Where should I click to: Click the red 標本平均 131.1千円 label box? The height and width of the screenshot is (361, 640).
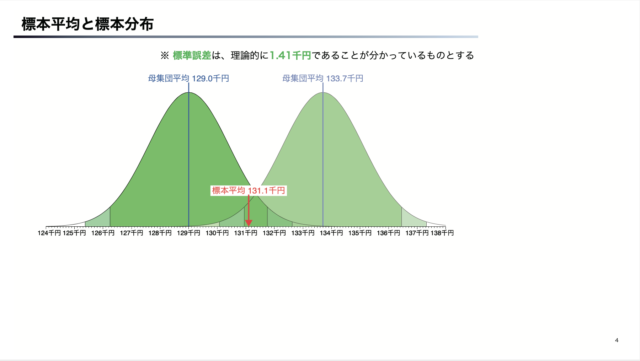pyautogui.click(x=248, y=190)
